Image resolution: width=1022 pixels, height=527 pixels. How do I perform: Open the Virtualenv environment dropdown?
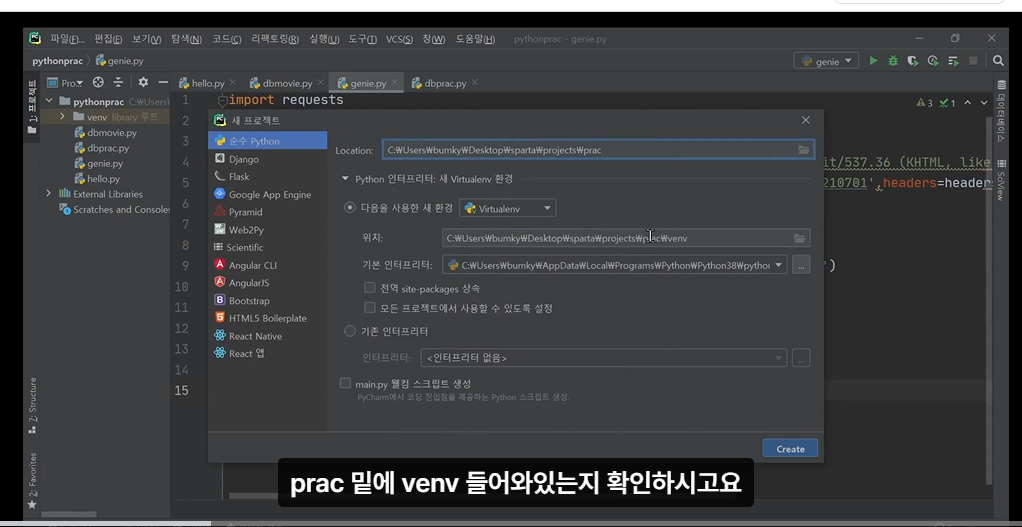508,208
